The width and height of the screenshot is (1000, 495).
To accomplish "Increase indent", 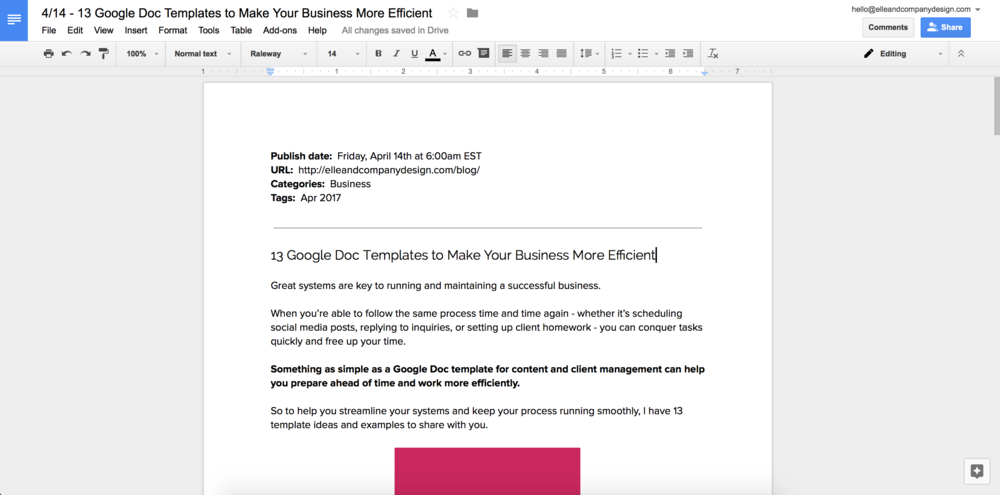I will point(688,54).
